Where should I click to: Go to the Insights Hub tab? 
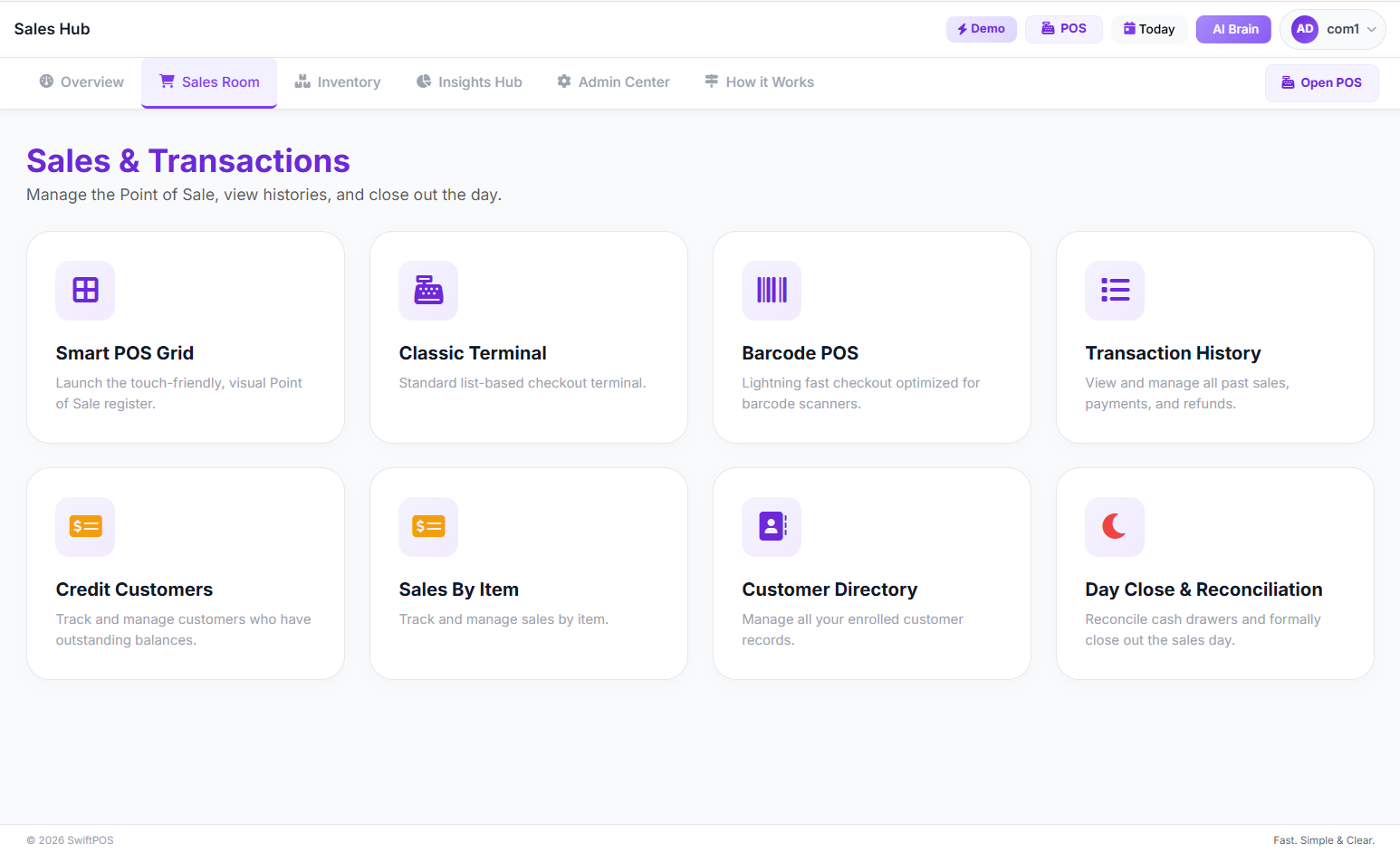point(469,82)
